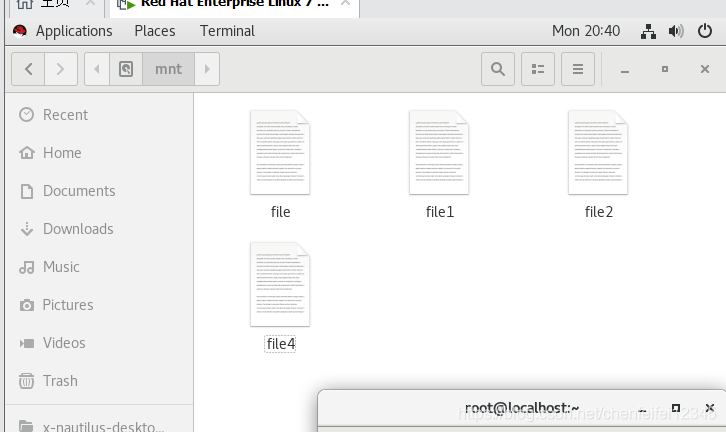
Task: Click the file1 name label
Action: 440,212
